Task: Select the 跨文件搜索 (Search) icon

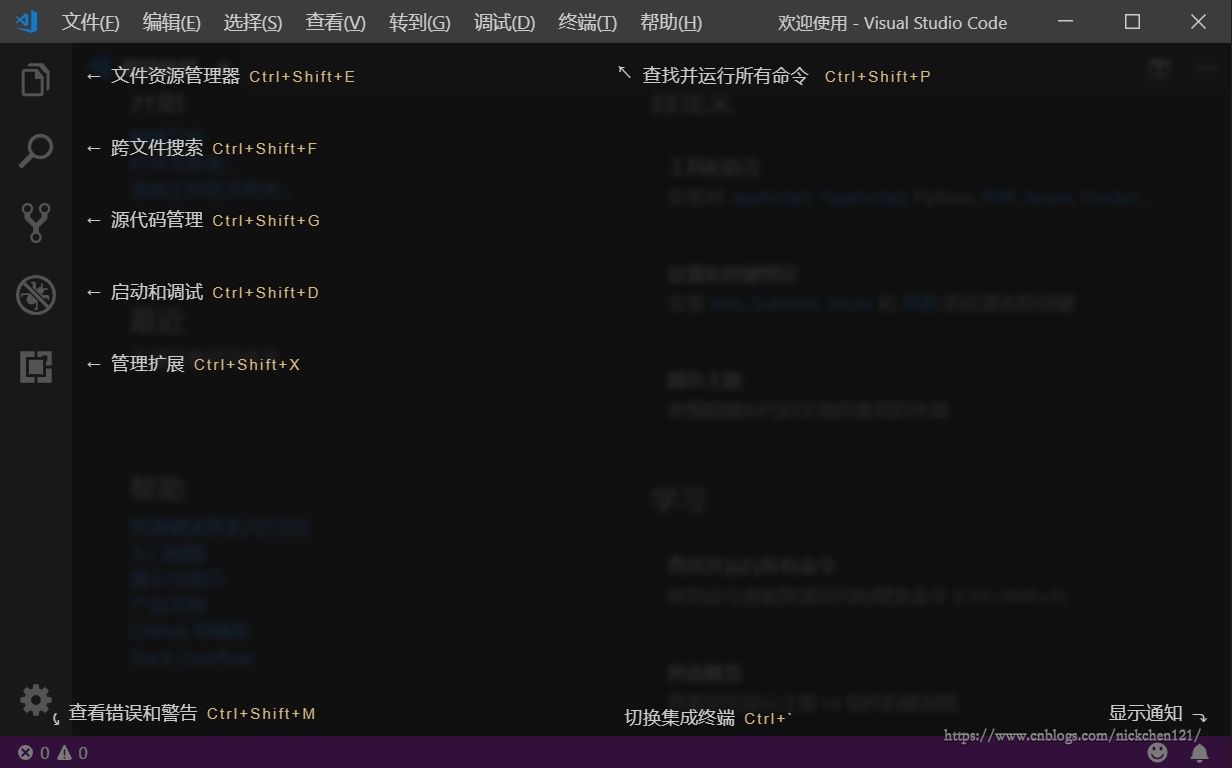Action: [36, 150]
